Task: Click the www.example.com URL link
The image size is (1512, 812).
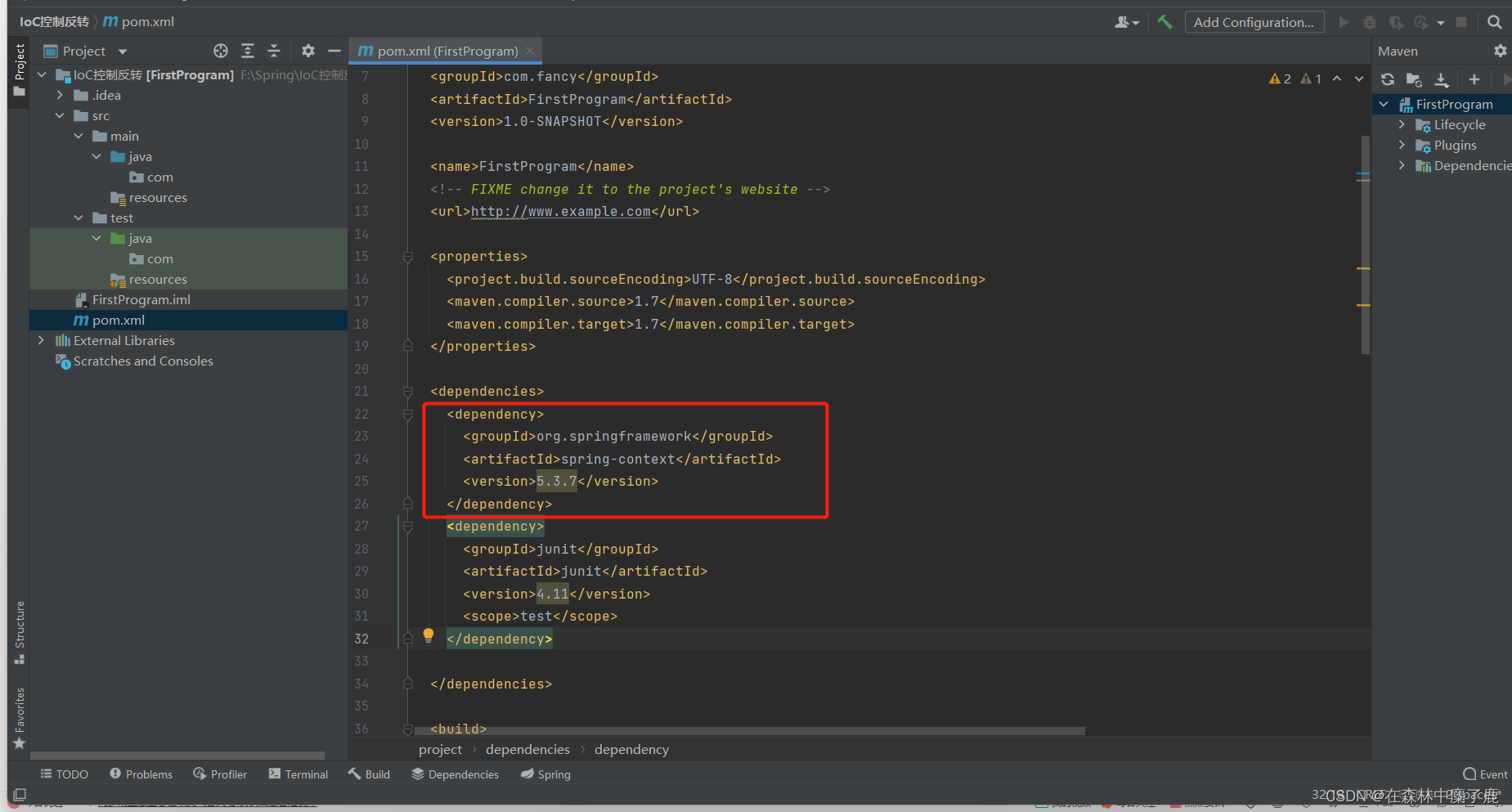Action: point(561,212)
